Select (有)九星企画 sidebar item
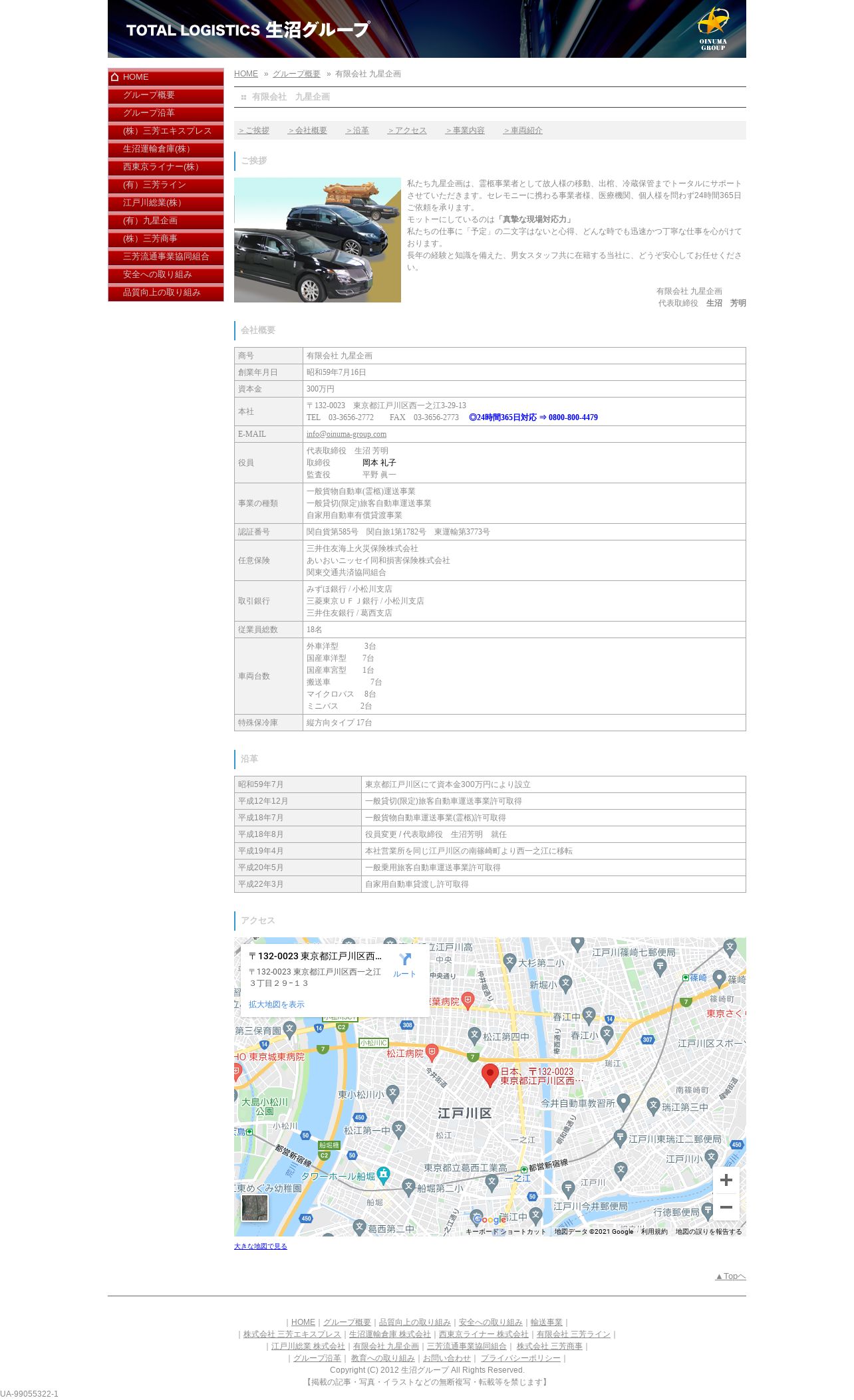Screen dimensions: 854x1400 point(166,221)
